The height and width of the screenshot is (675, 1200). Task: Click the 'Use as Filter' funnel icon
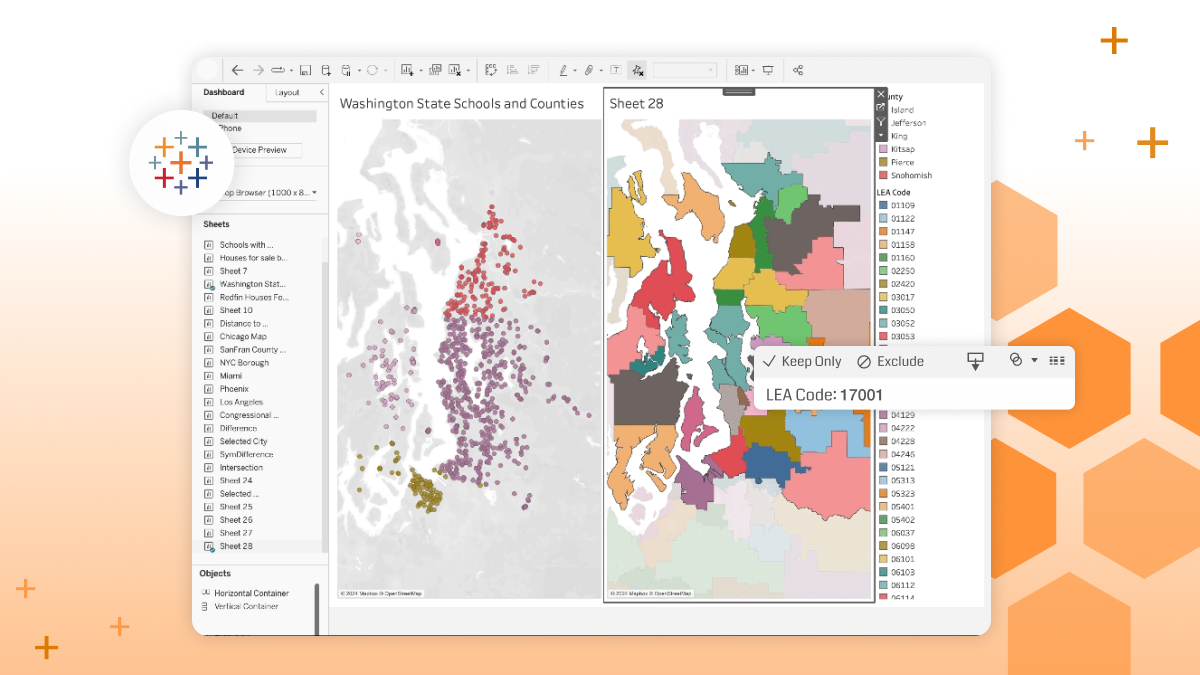tap(881, 121)
